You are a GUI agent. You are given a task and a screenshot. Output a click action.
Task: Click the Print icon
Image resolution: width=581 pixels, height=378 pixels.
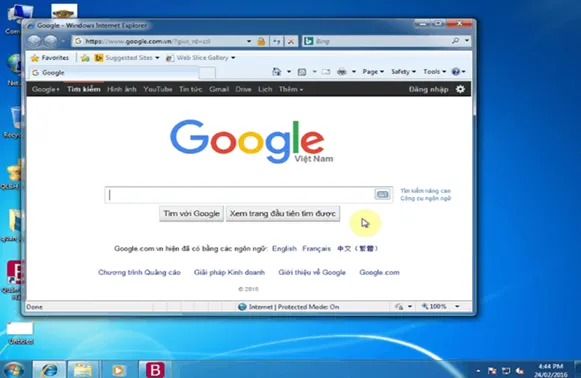[342, 72]
